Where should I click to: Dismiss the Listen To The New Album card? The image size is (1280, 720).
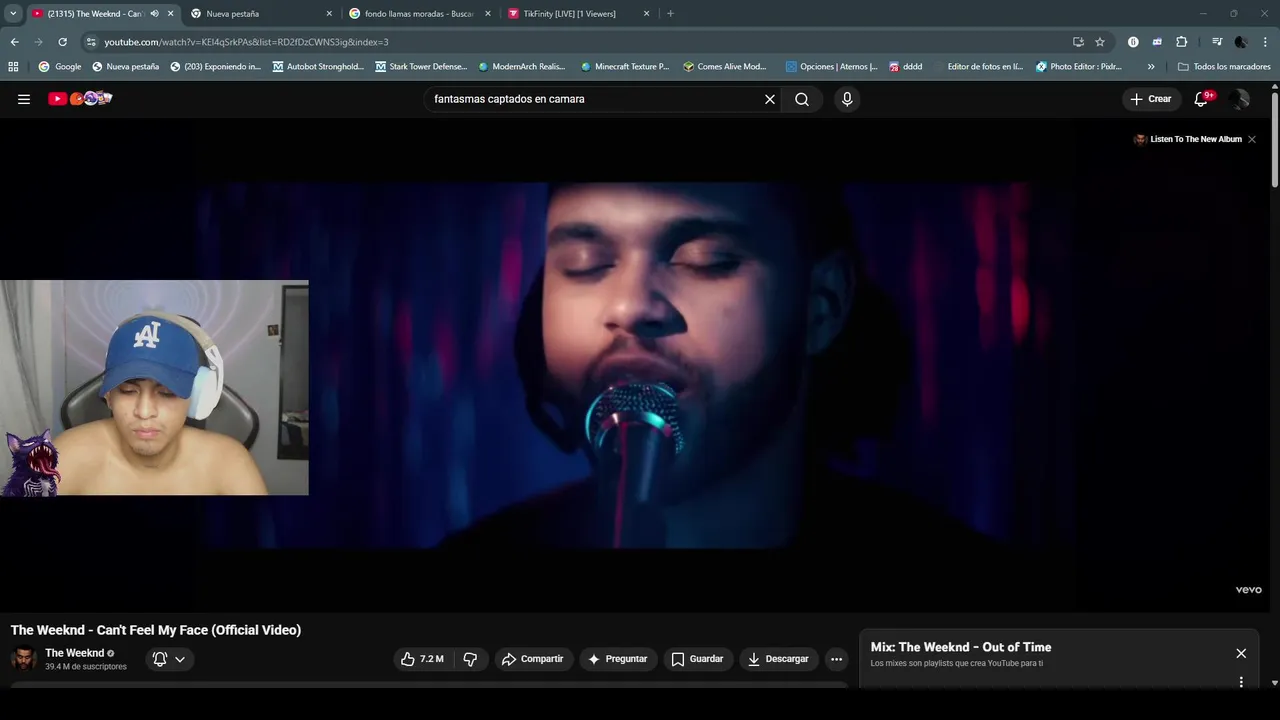pos(1251,139)
